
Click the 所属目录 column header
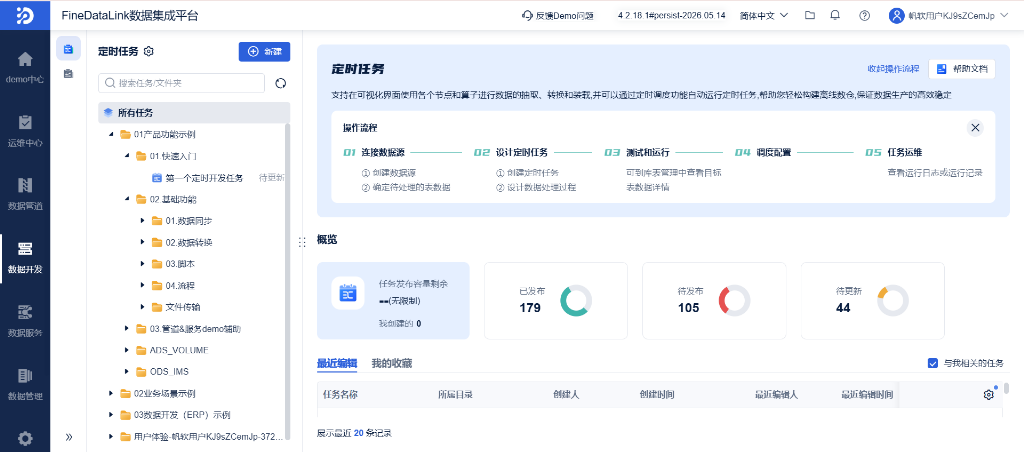[455, 395]
